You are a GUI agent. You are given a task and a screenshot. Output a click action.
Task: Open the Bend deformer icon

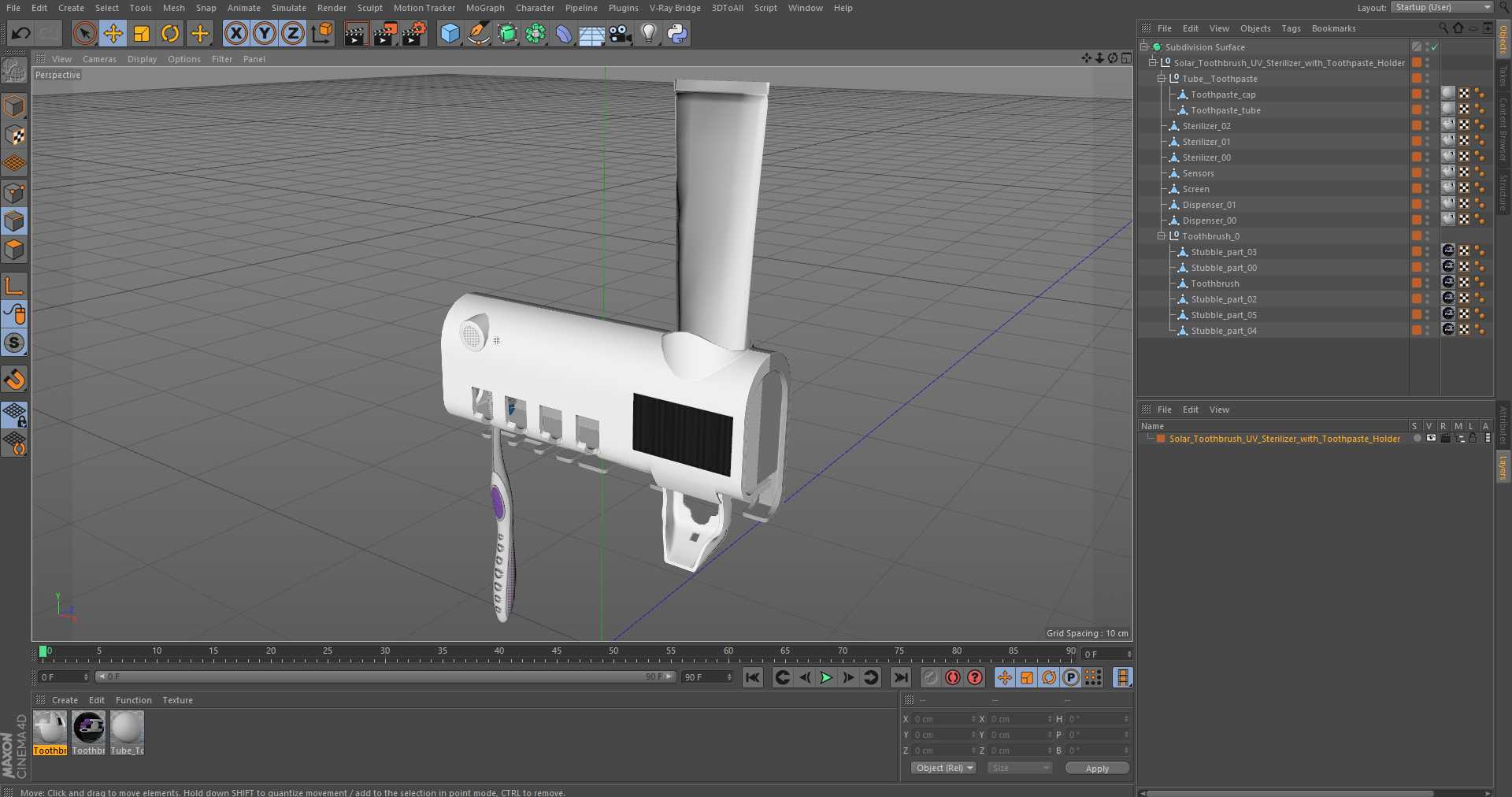pyautogui.click(x=564, y=33)
